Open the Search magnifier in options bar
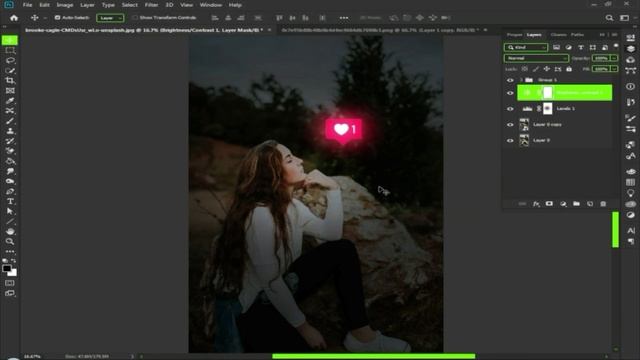The image size is (640, 360). click(x=609, y=18)
